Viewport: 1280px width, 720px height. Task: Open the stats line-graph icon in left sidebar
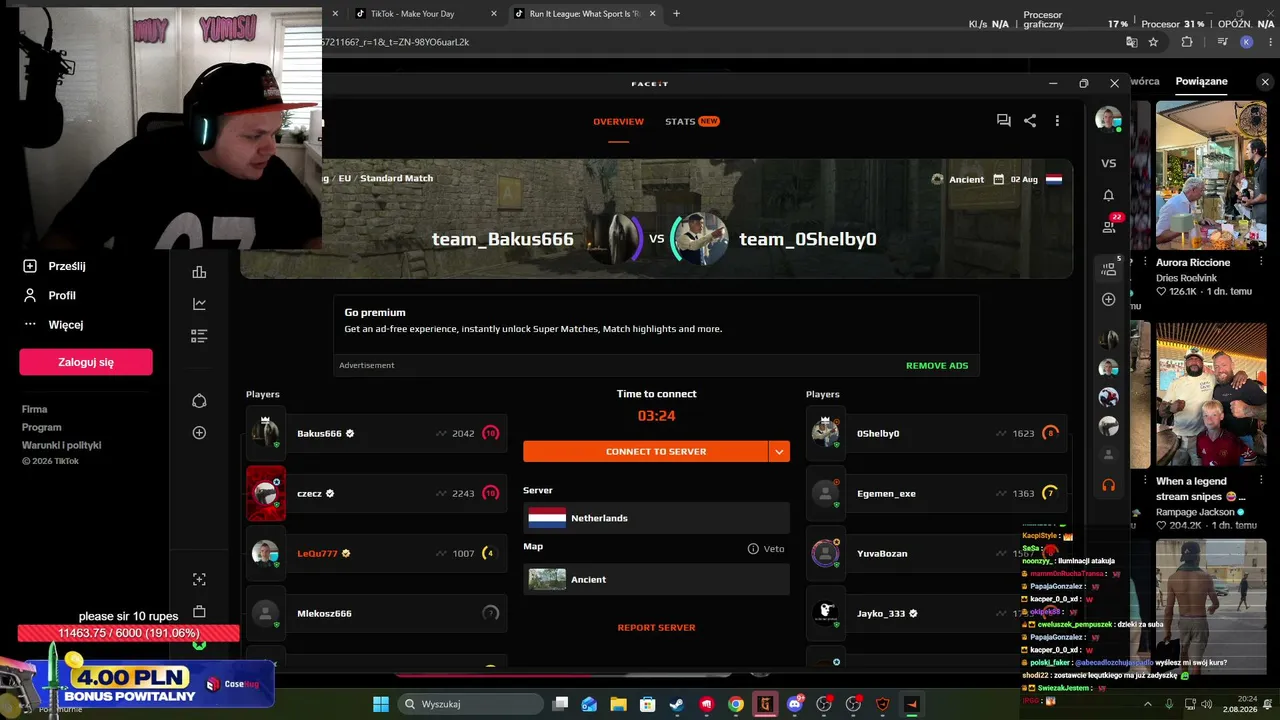coord(199,304)
